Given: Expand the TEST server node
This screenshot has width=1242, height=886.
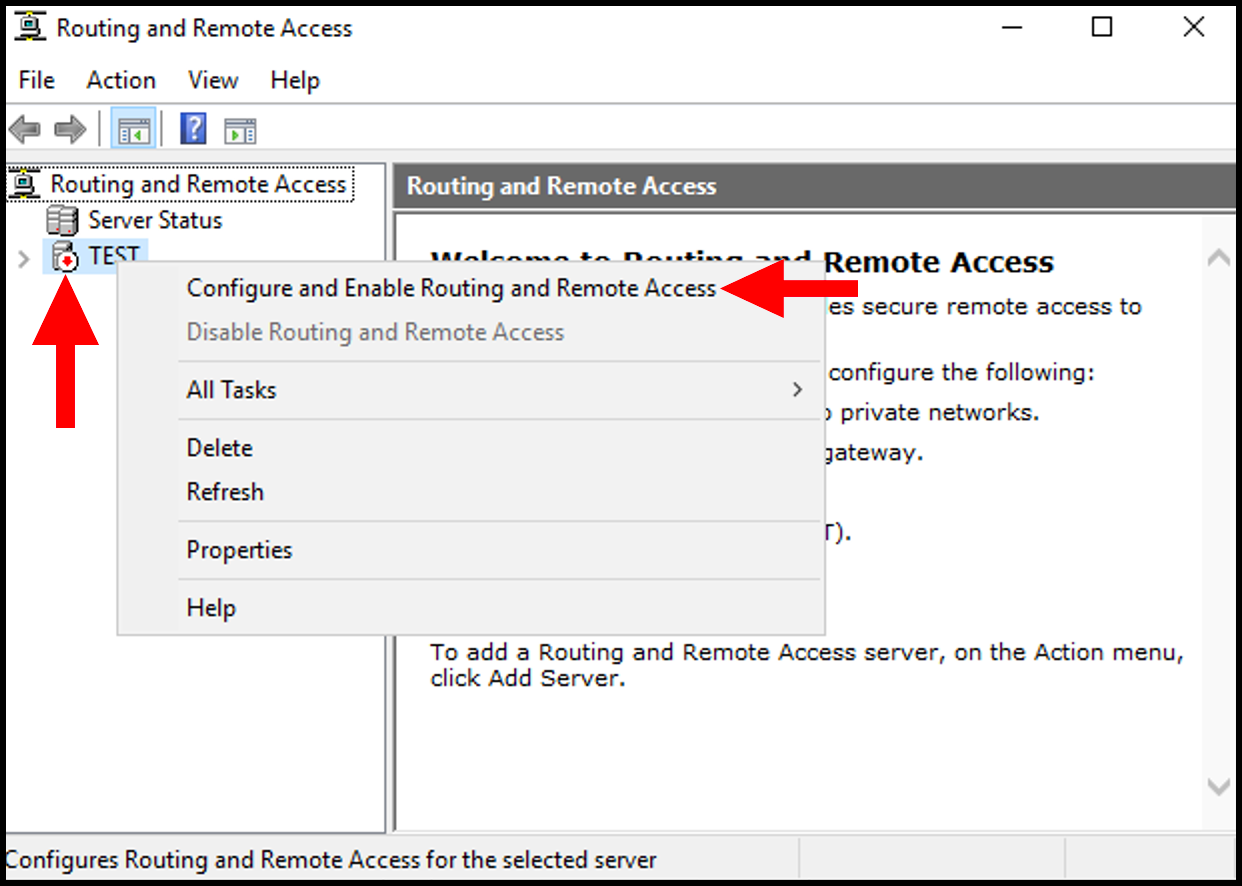Looking at the screenshot, I should (x=24, y=259).
